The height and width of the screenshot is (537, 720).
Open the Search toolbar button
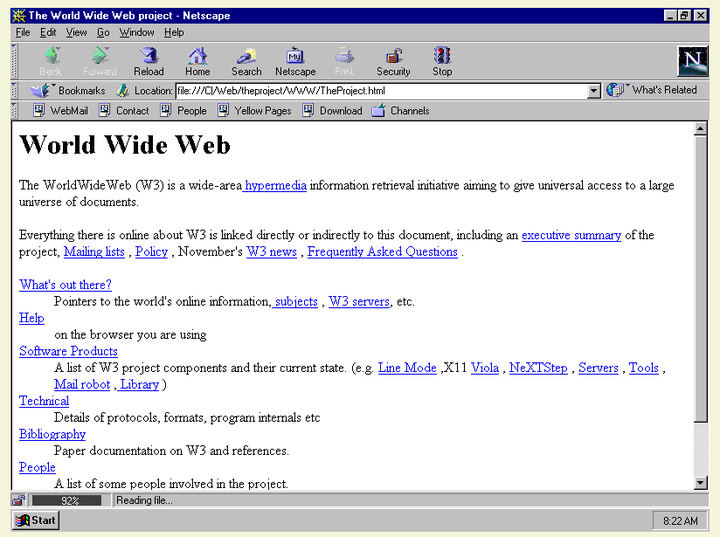pos(246,60)
